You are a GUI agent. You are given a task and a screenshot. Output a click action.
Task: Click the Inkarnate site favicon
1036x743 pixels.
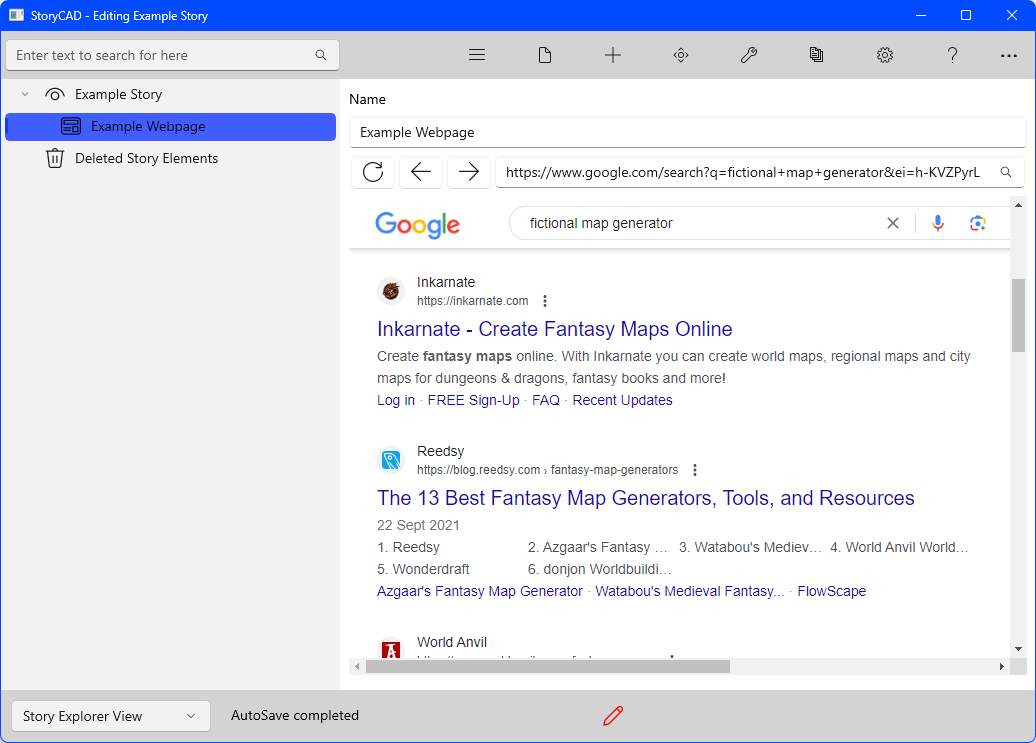391,291
